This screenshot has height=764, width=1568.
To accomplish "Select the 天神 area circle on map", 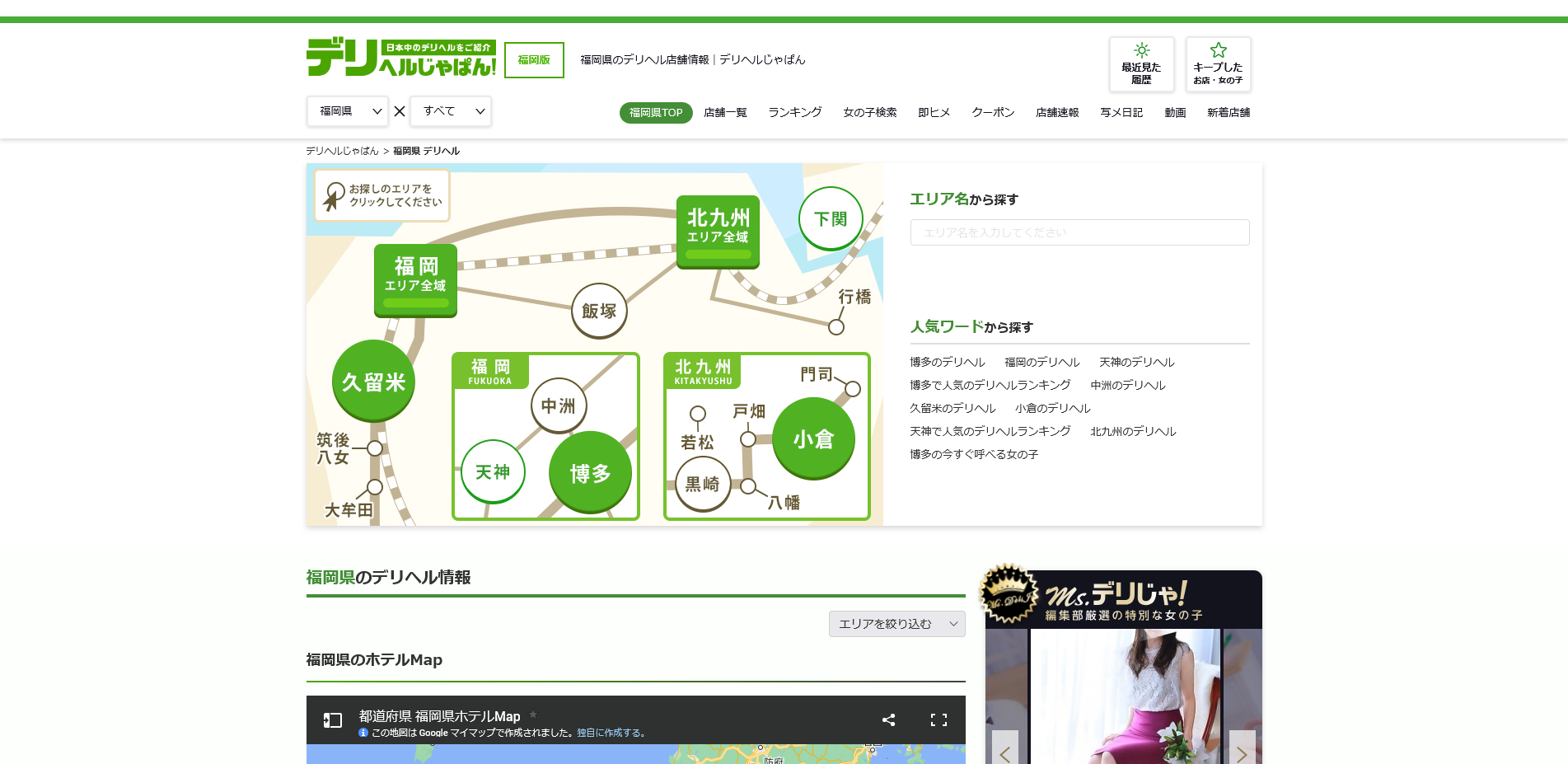I will coord(493,471).
